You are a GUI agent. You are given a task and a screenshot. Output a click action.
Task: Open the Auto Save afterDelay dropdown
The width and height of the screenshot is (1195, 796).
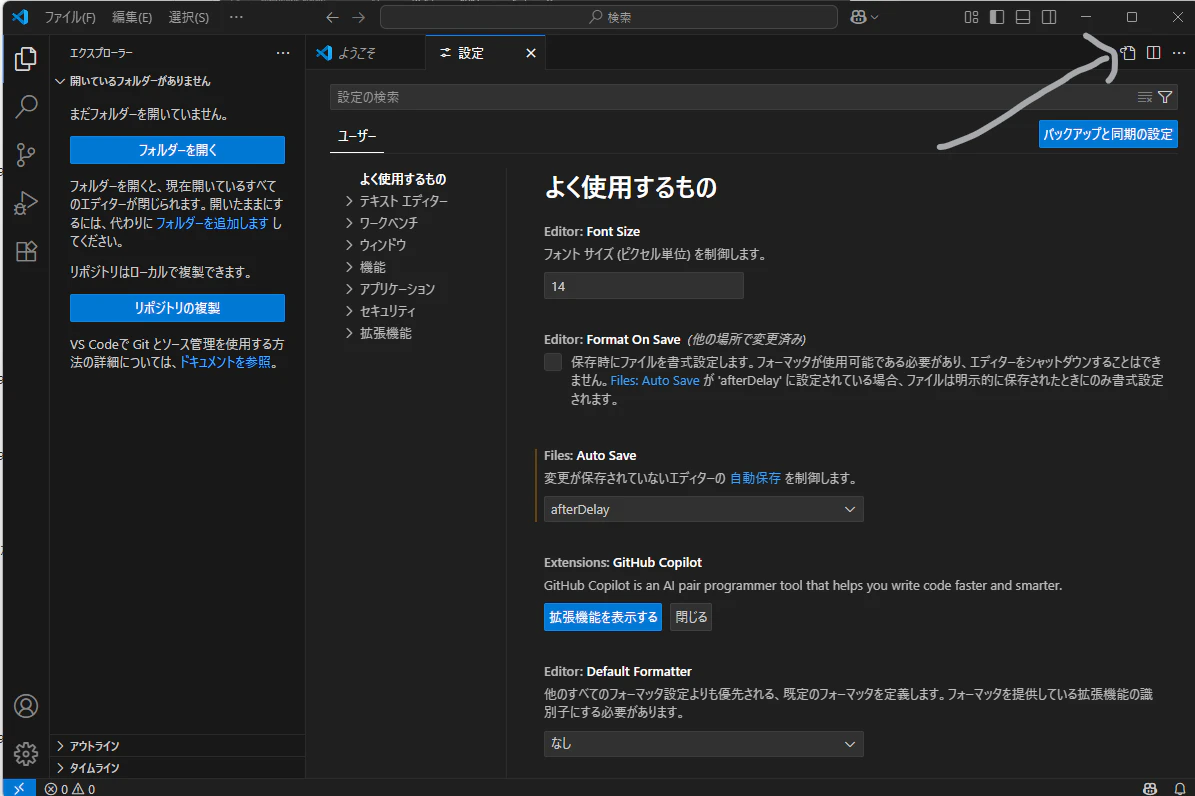coord(703,509)
